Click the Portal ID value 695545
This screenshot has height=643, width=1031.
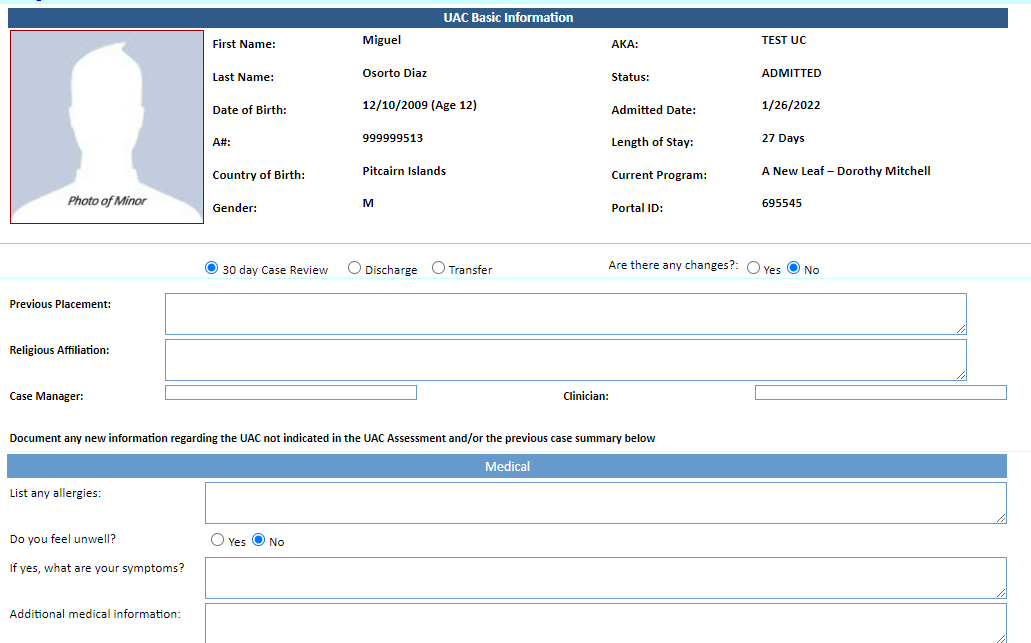tap(781, 204)
